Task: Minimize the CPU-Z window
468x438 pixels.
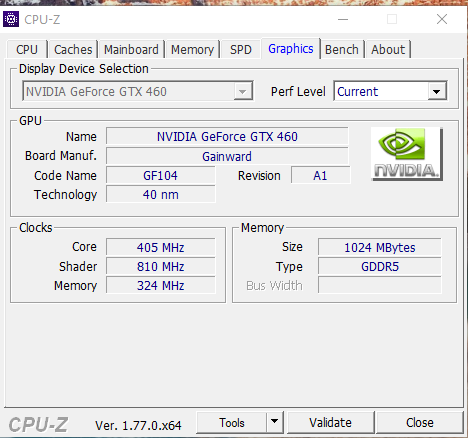Action: (343, 19)
